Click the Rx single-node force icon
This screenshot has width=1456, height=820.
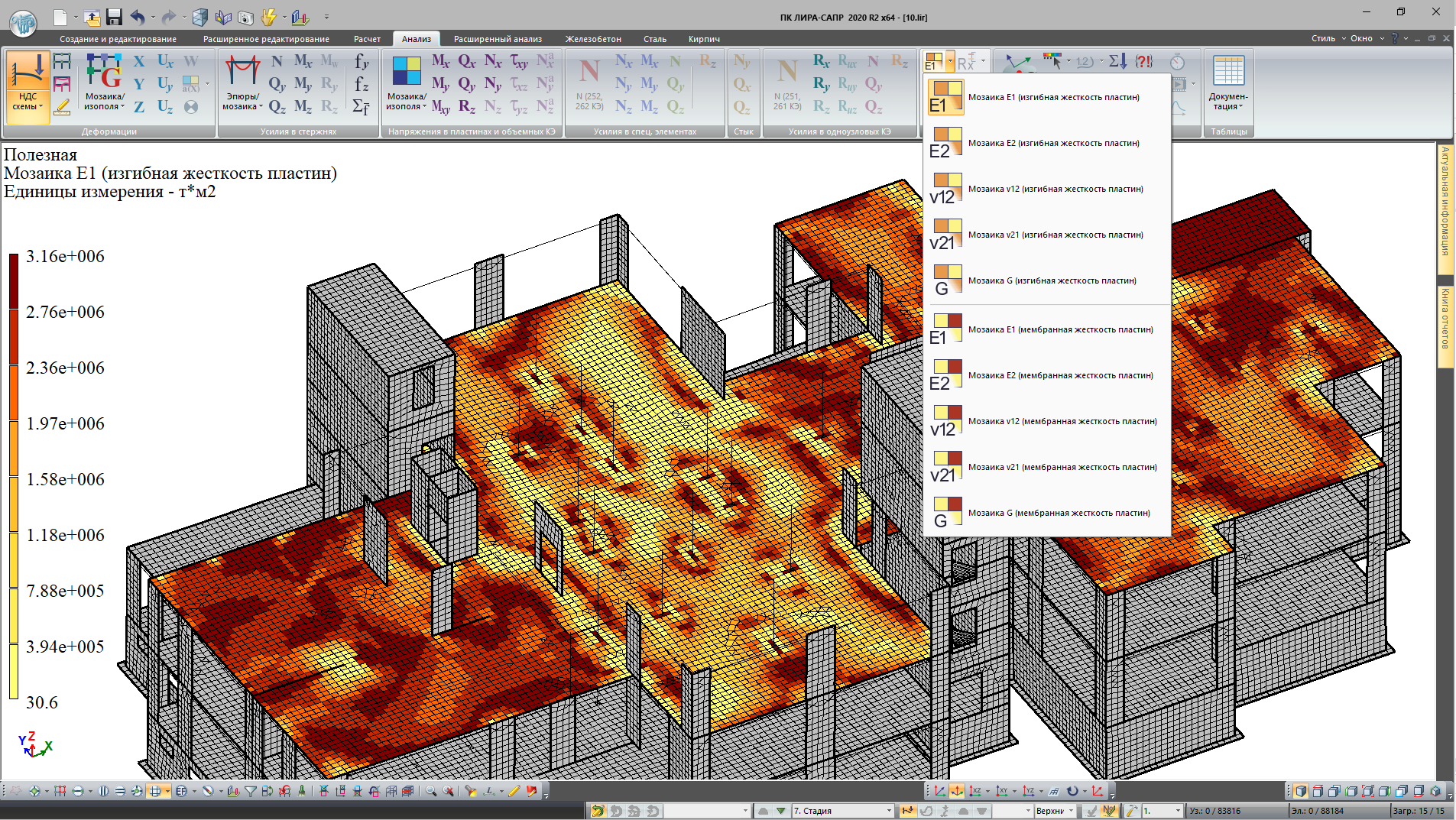pyautogui.click(x=821, y=61)
